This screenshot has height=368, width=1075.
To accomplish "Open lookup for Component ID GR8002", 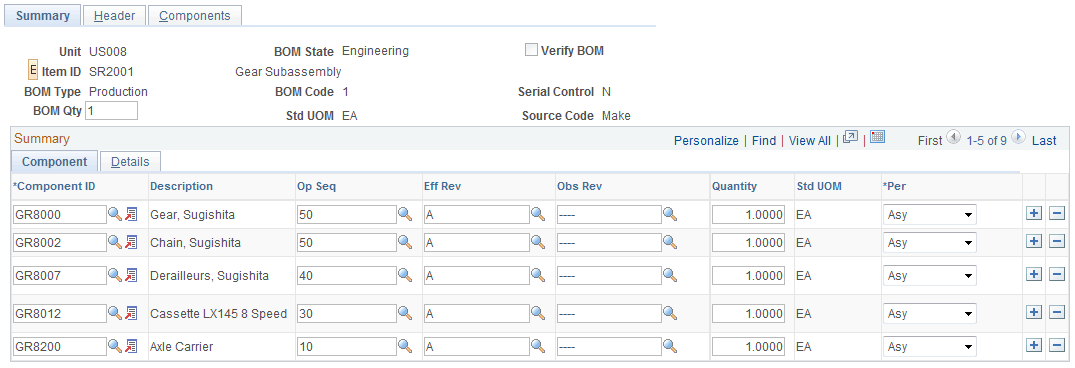I will [115, 242].
